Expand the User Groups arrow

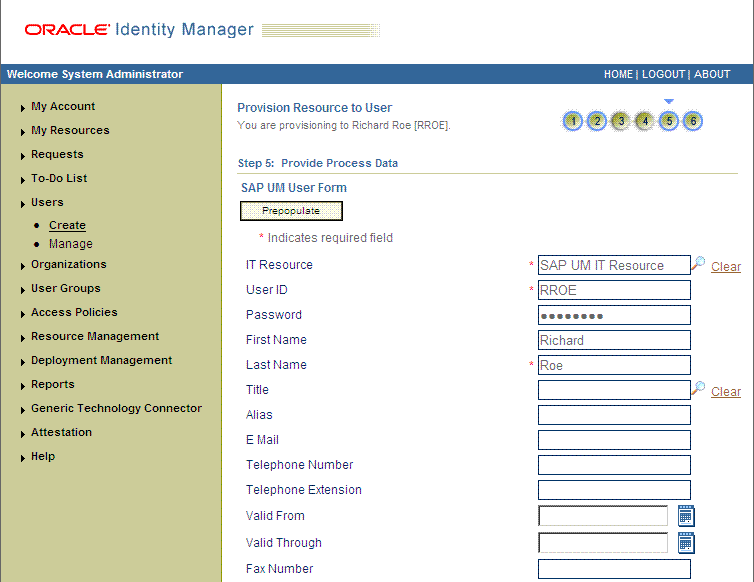[23, 291]
